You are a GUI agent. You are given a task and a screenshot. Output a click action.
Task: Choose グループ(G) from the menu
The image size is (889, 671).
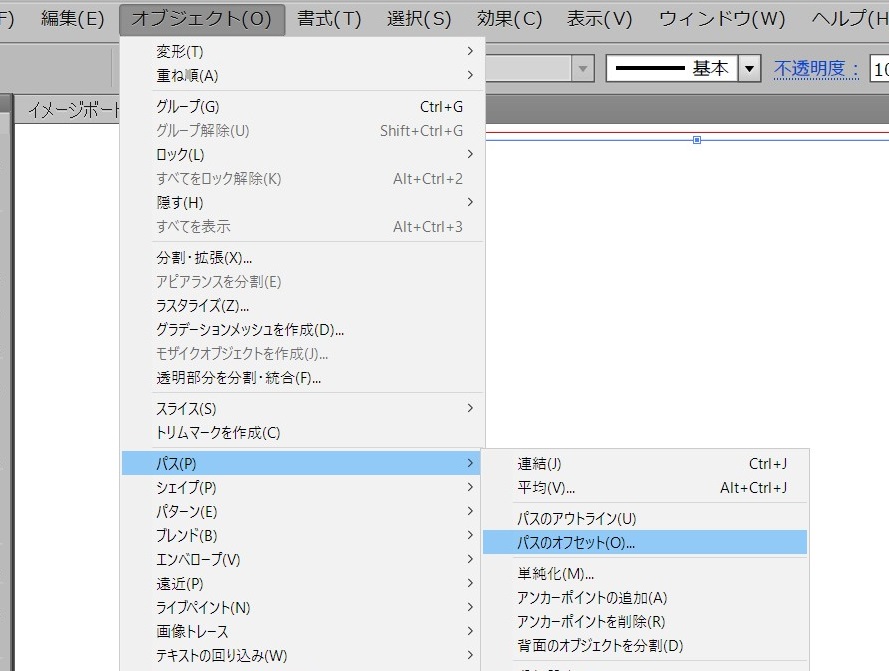coord(303,107)
